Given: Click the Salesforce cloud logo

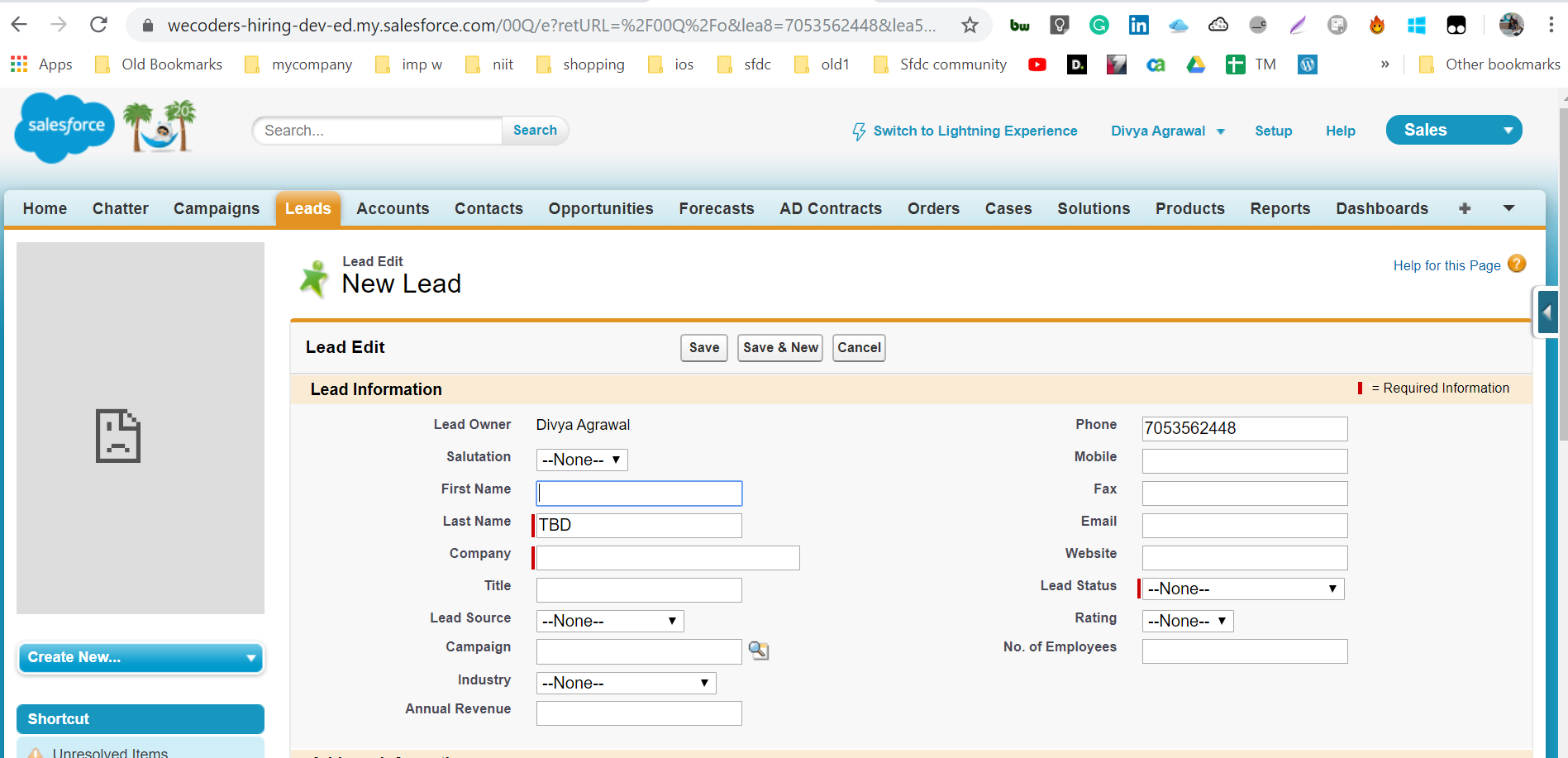Looking at the screenshot, I should [x=64, y=126].
